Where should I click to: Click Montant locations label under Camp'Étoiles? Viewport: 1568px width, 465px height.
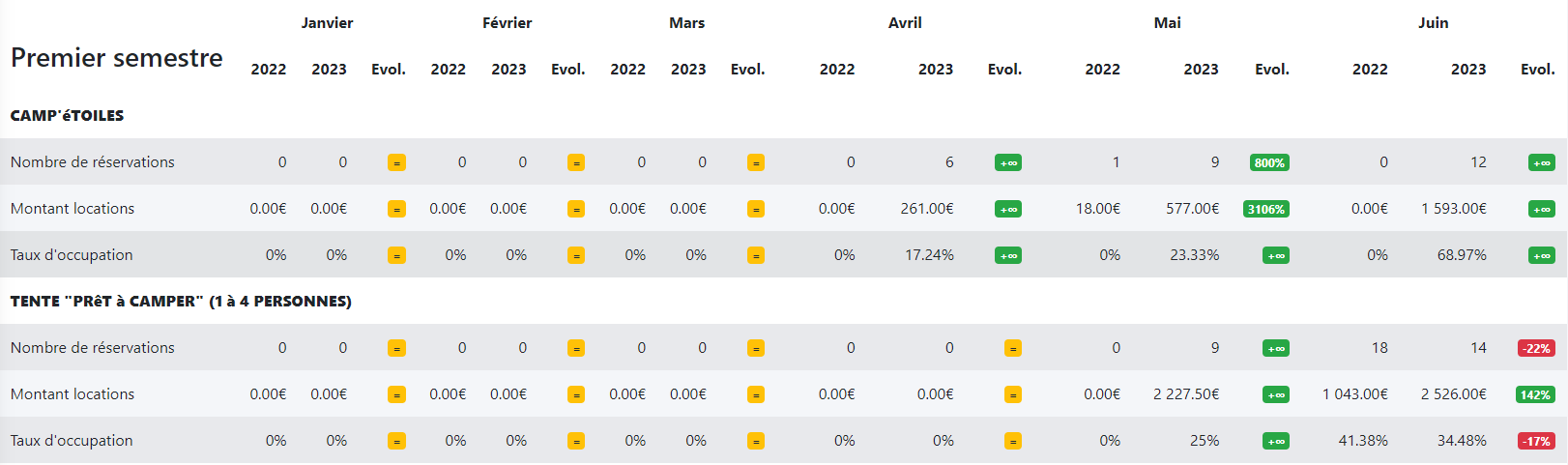pyautogui.click(x=73, y=209)
